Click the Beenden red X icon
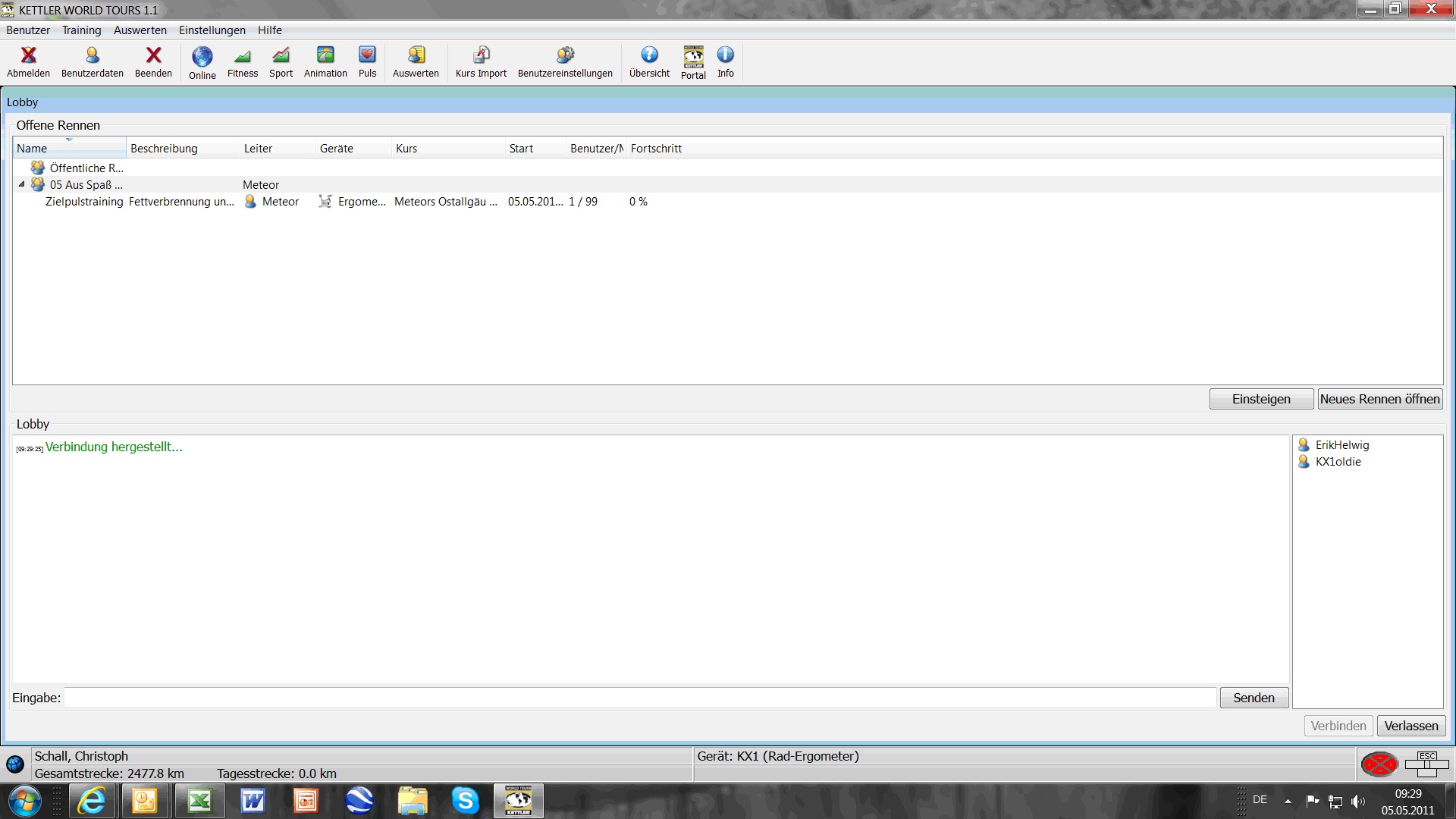1456x819 pixels. coord(153,55)
